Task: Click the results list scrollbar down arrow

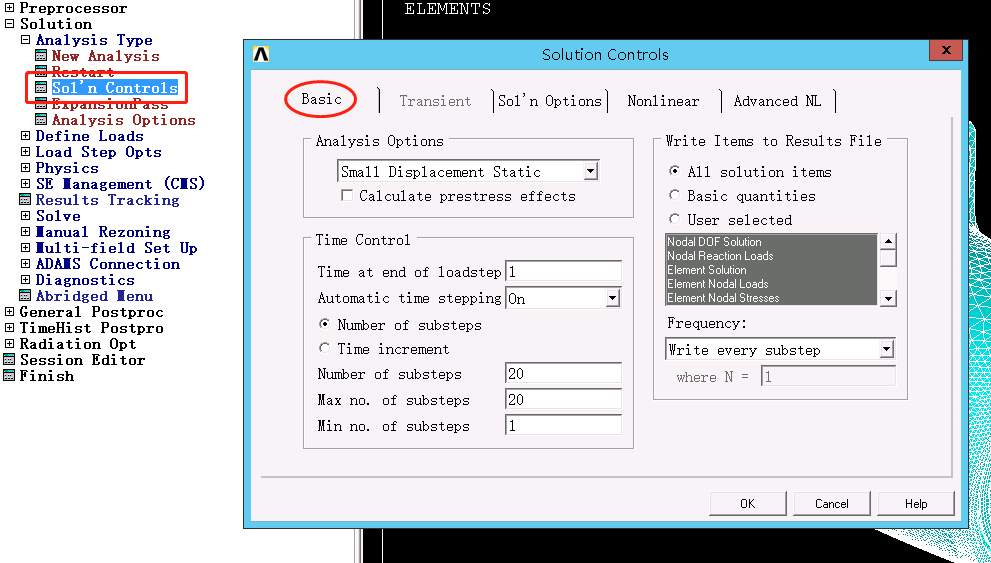Action: point(888,298)
